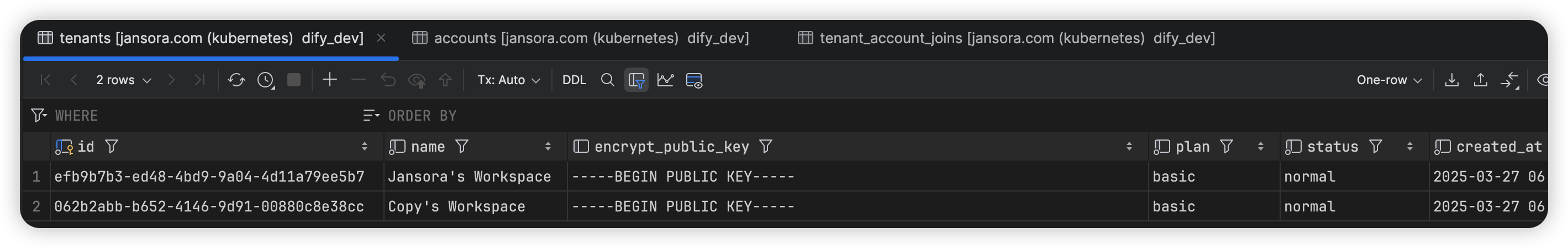The image size is (1568, 248).
Task: Reload the table data with refresh icon
Action: 236,80
